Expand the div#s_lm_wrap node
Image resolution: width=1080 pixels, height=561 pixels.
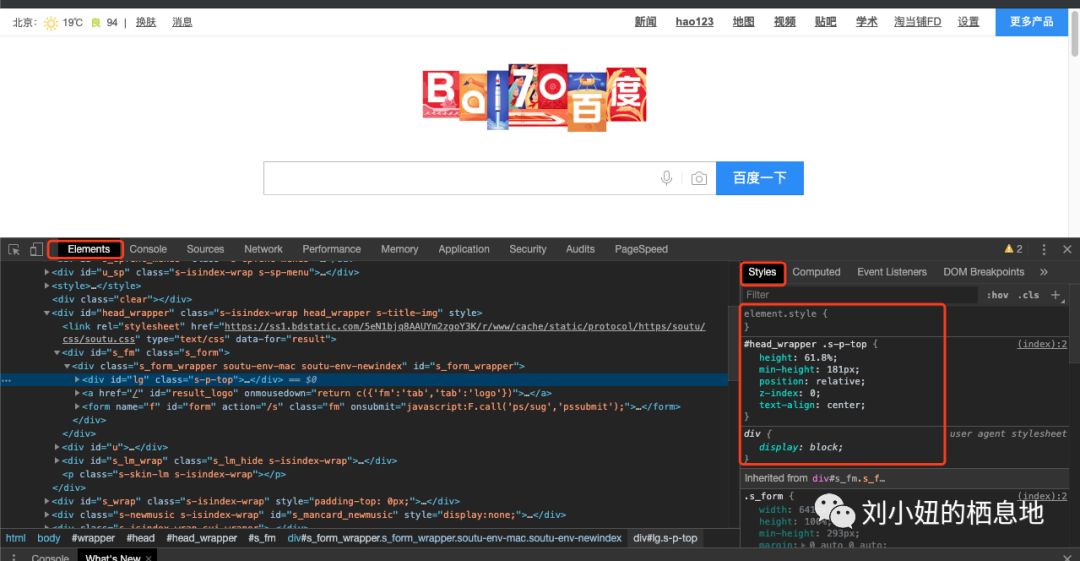(x=57, y=460)
